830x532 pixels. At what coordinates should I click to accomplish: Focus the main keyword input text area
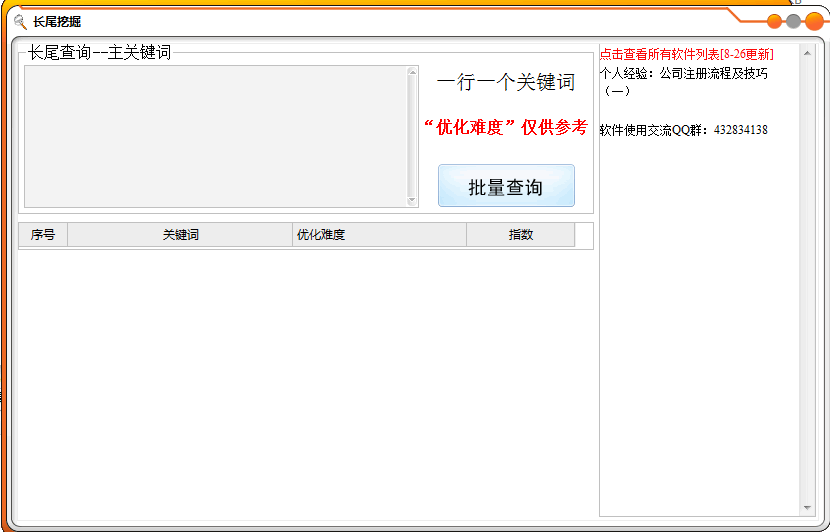click(x=215, y=137)
